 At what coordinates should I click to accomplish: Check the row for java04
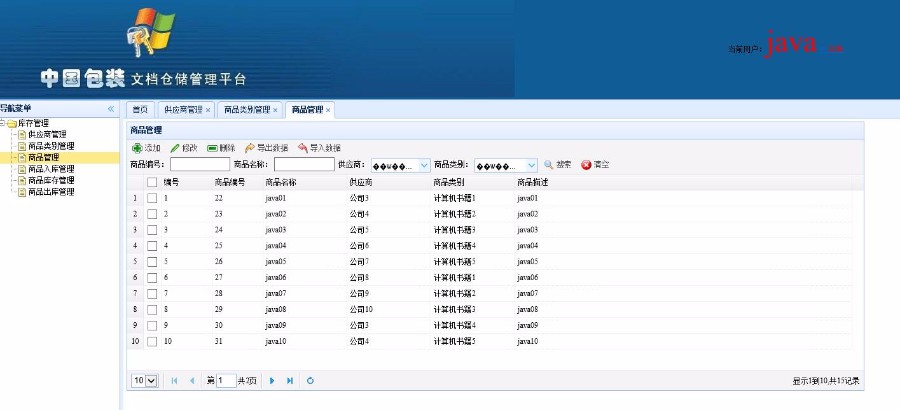152,246
